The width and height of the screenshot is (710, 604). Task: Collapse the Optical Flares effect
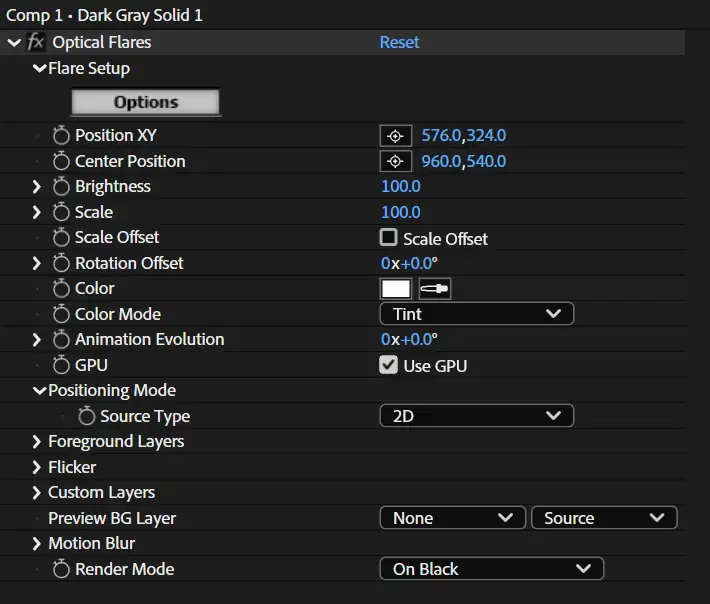tap(14, 43)
